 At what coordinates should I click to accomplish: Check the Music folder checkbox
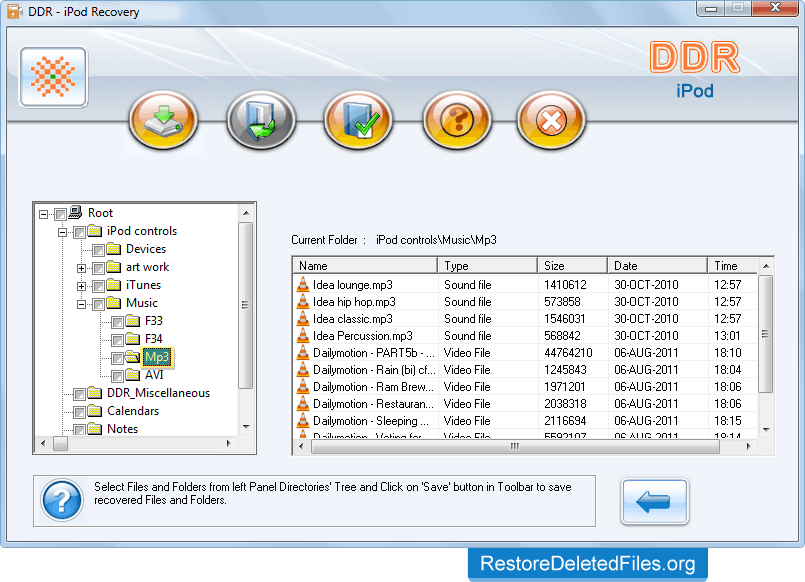(x=99, y=304)
